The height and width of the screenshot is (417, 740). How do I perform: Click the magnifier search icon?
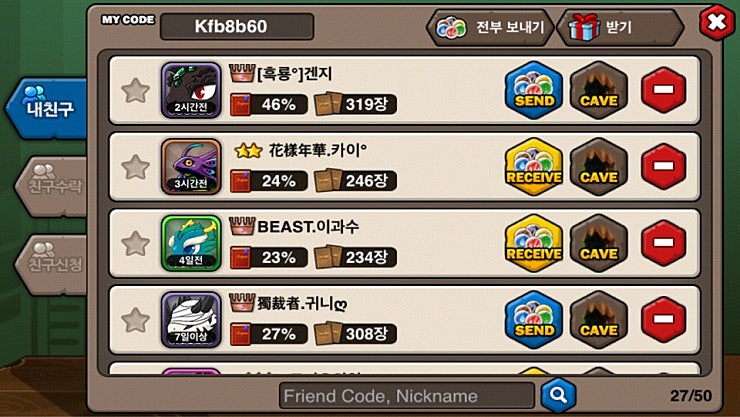[x=558, y=395]
